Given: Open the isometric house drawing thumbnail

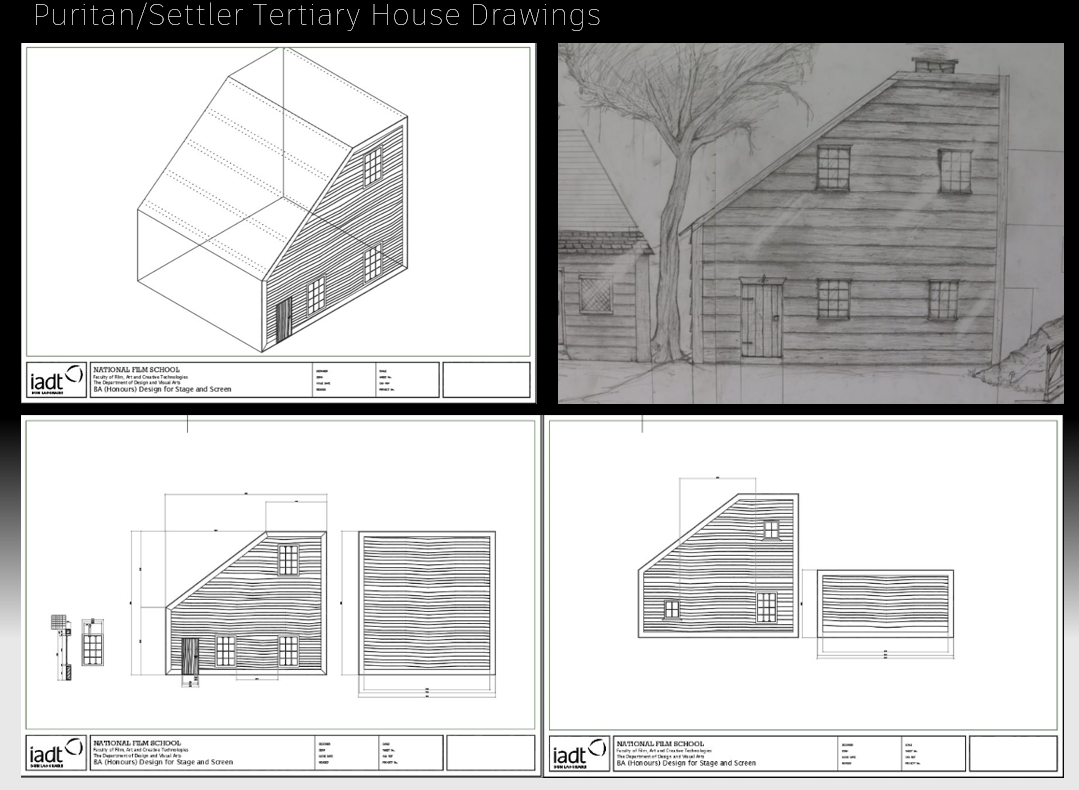Looking at the screenshot, I should point(278,222).
